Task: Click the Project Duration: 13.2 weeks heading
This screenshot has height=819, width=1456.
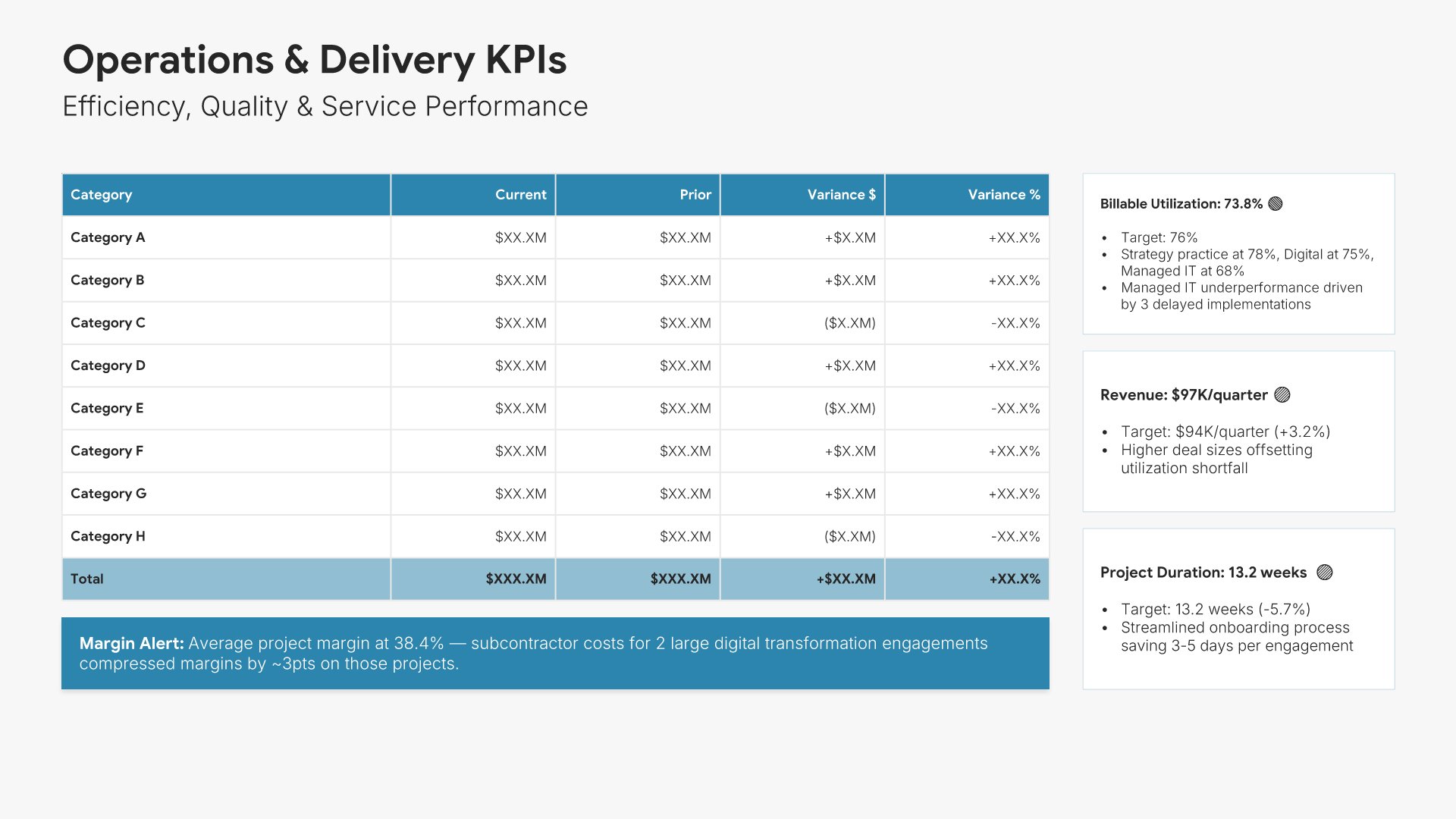Action: pos(1203,573)
